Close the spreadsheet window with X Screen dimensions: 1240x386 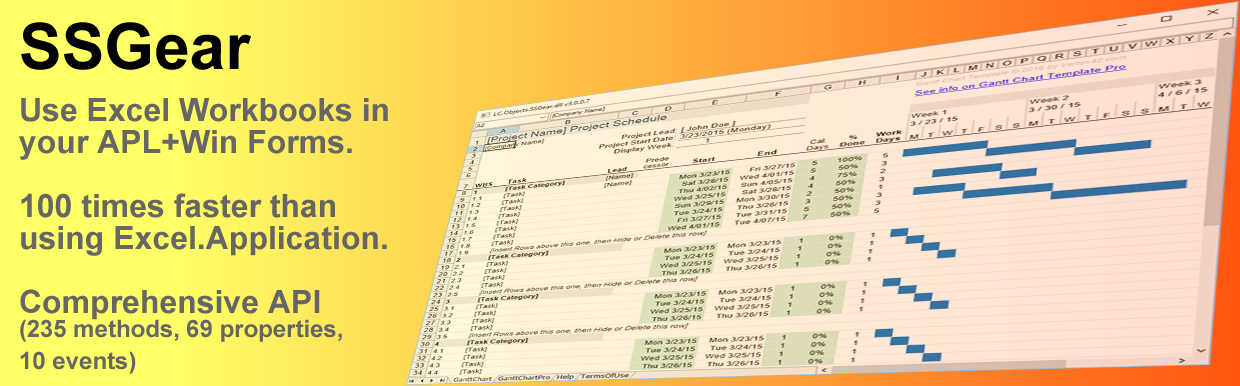pos(1213,12)
